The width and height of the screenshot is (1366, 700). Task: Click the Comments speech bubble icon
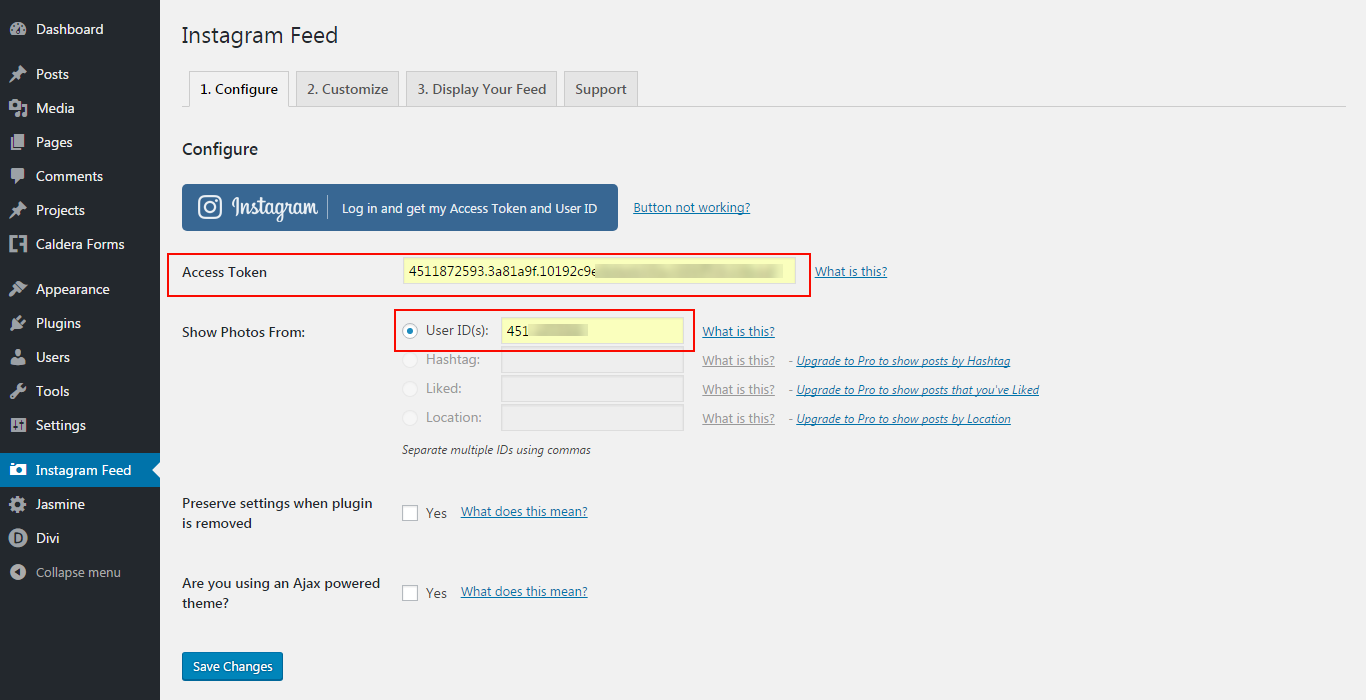pyautogui.click(x=17, y=176)
